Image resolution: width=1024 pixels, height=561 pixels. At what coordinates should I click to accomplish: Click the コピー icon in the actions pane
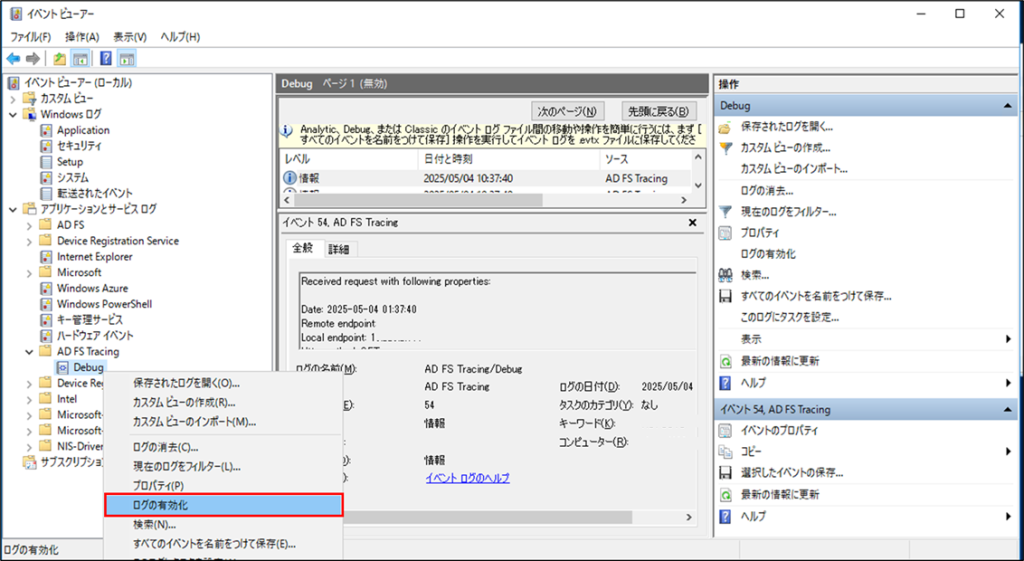(725, 452)
